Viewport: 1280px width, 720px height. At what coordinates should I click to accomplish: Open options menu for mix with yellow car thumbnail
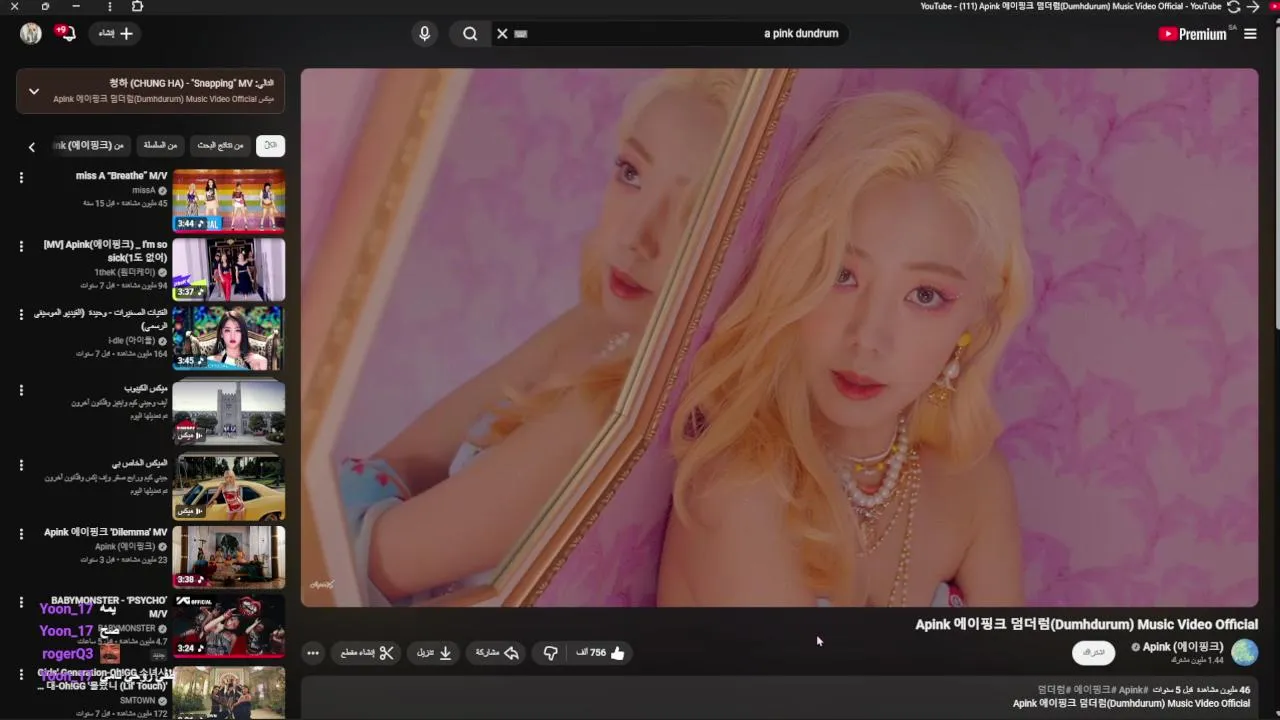21,465
